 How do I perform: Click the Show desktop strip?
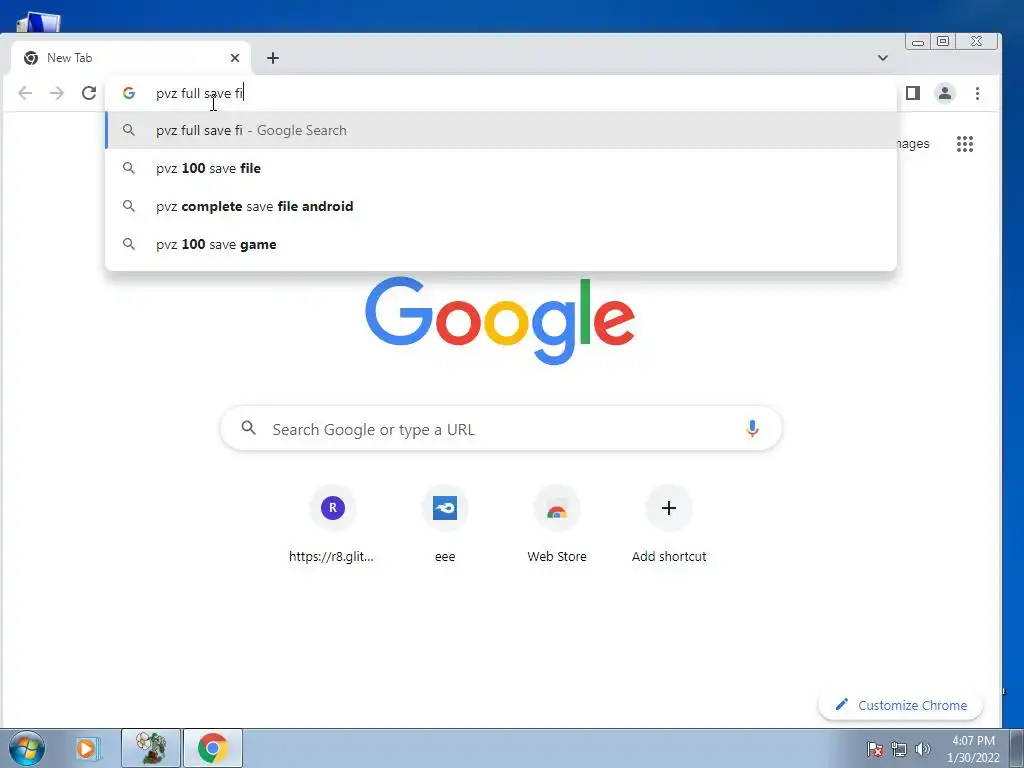click(1017, 748)
